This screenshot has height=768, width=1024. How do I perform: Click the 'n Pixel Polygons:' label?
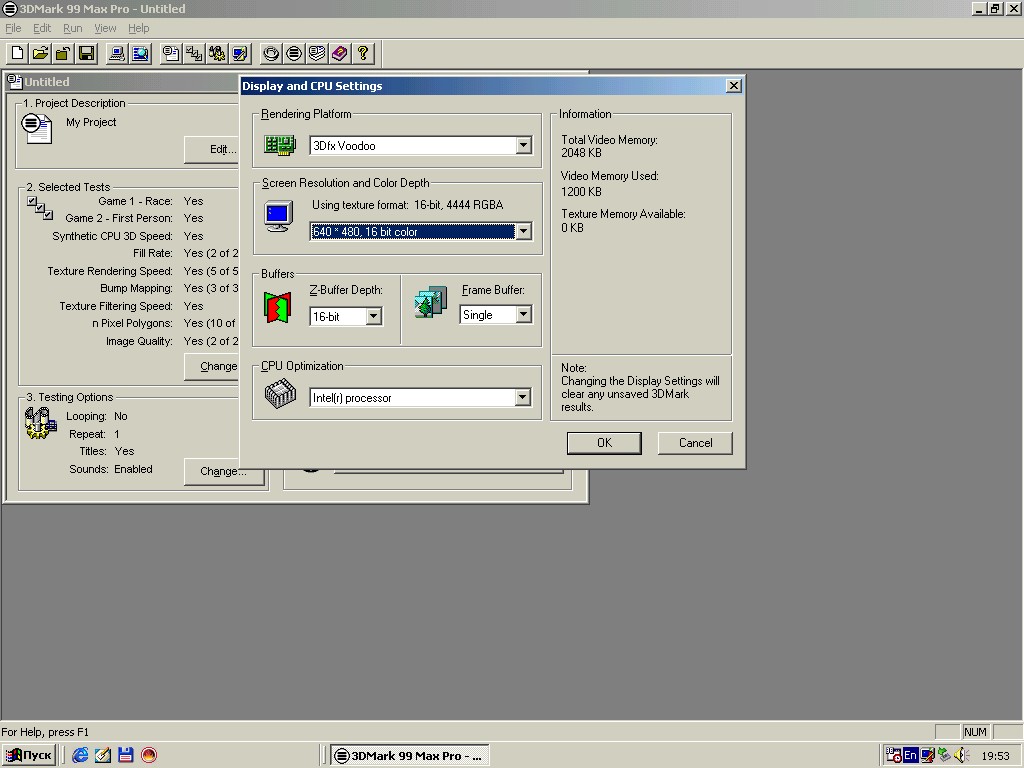[x=133, y=323]
